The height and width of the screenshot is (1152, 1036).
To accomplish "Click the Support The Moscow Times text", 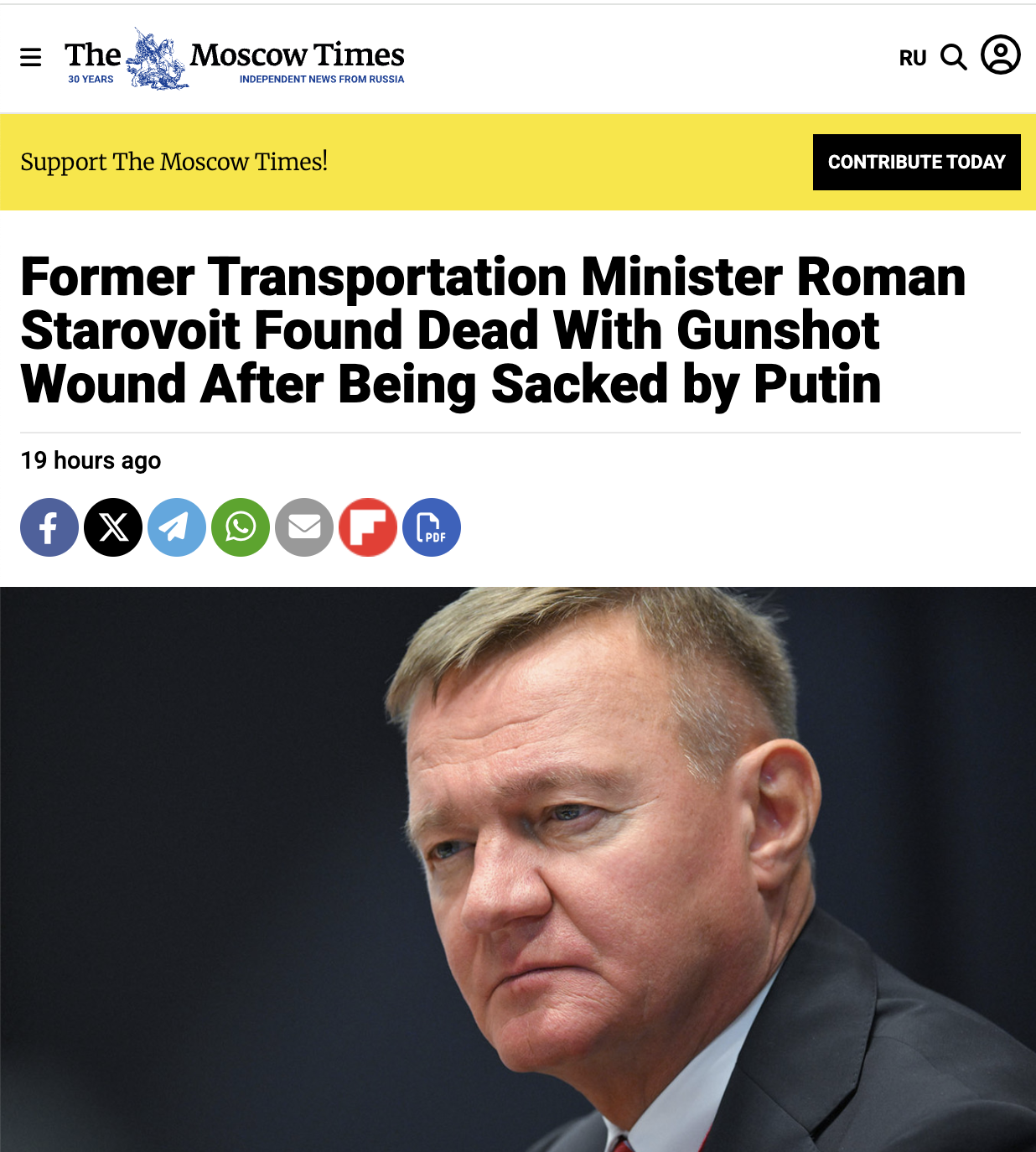I will click(x=174, y=161).
